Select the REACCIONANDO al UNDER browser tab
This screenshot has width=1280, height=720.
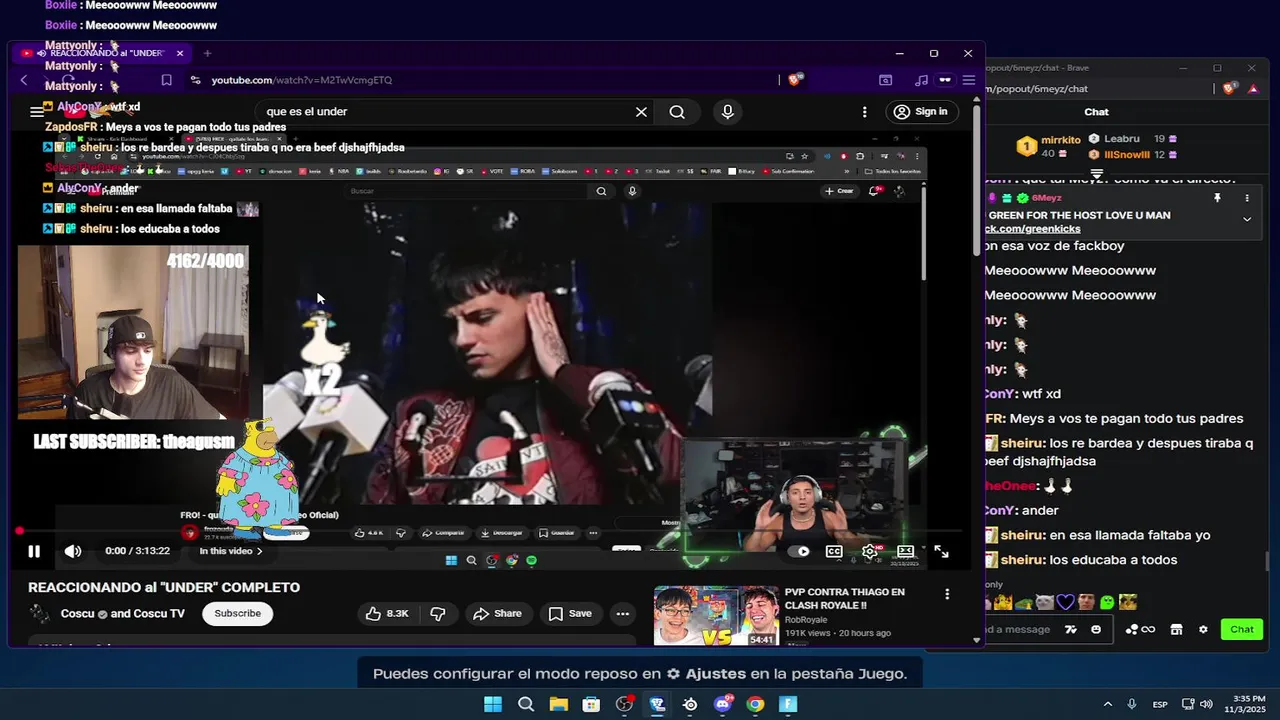[102, 53]
